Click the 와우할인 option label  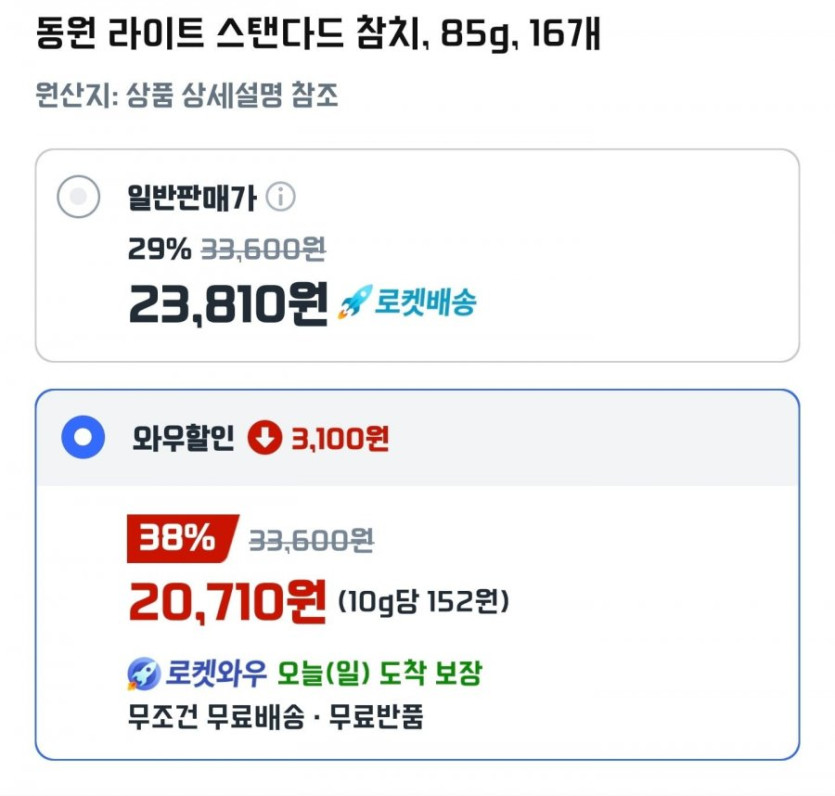(x=183, y=437)
